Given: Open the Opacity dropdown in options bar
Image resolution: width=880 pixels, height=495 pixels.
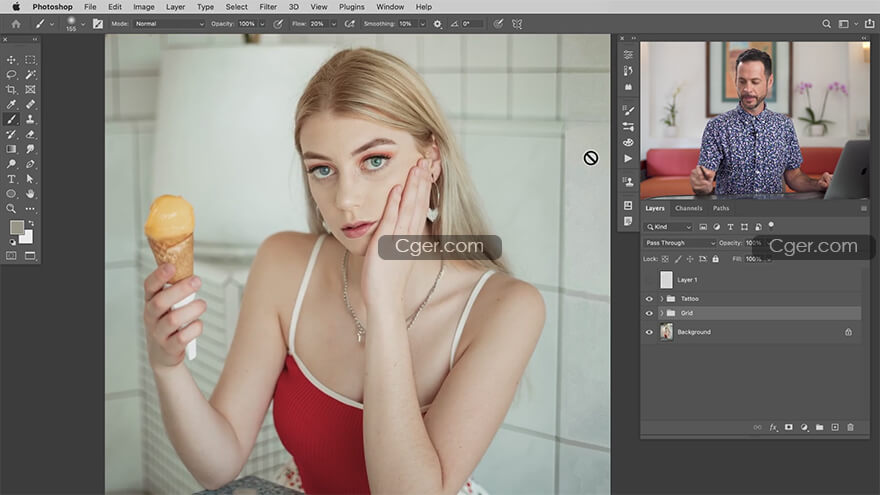Looking at the screenshot, I should 262,24.
